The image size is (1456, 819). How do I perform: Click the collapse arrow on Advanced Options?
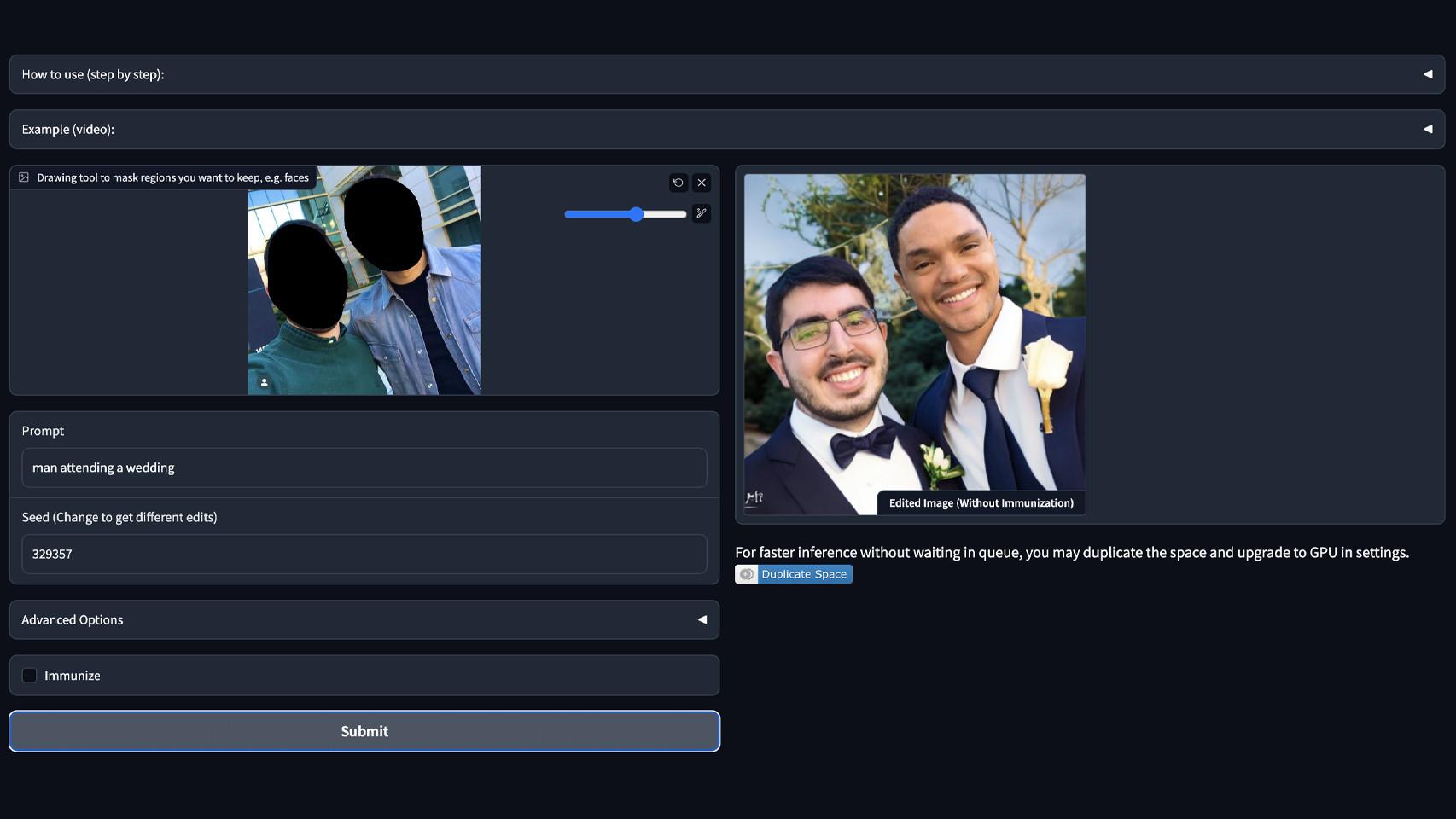click(x=702, y=619)
